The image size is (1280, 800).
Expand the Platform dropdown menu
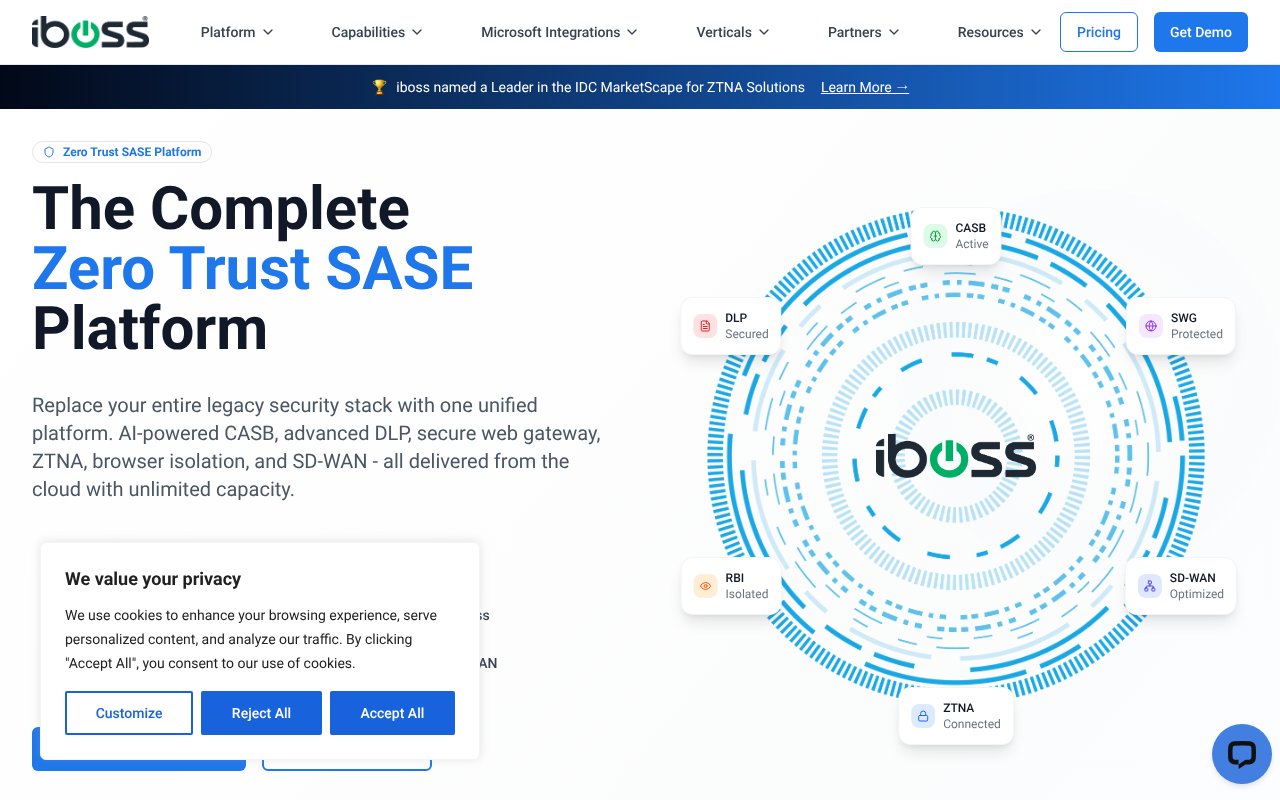tap(237, 32)
